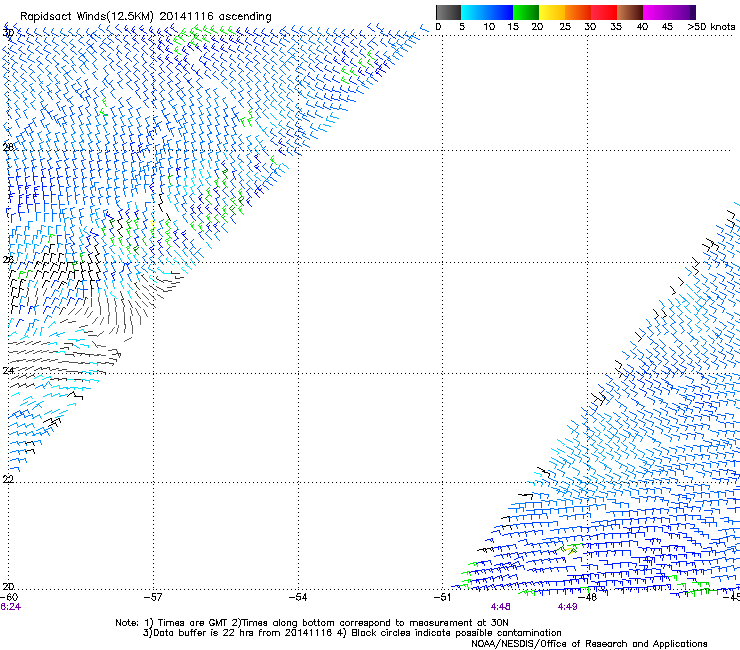Click the gray 0-5 knots color segment
Viewport: 740px width, 650px height.
pos(448,12)
